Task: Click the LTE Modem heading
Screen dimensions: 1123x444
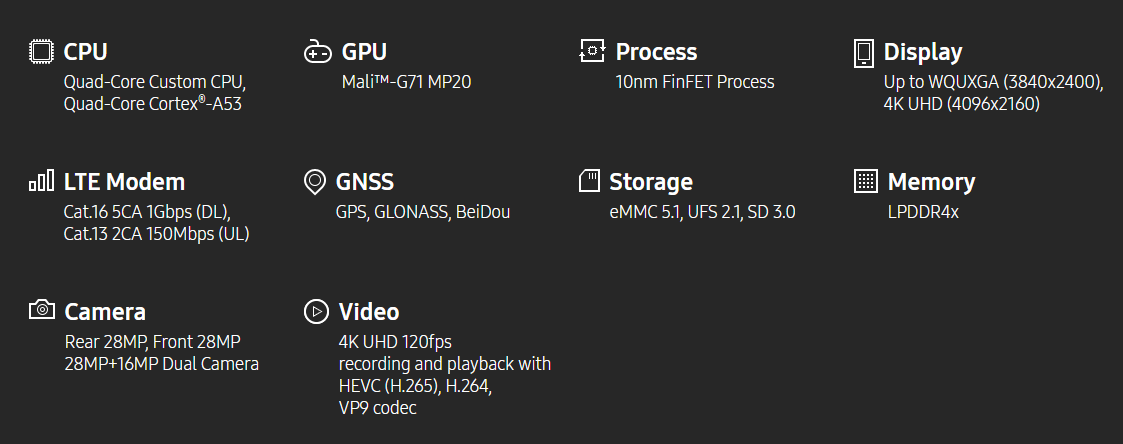Action: (124, 182)
